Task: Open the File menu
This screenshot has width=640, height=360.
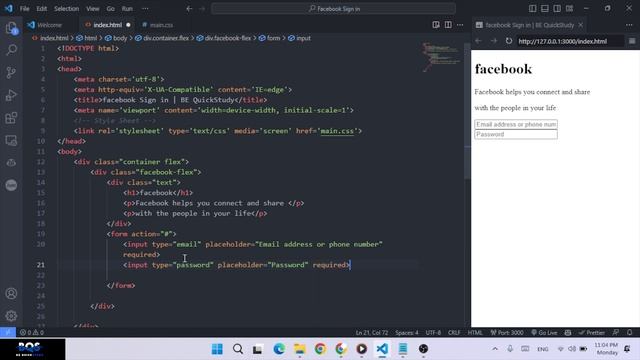Action: pyautogui.click(x=24, y=9)
